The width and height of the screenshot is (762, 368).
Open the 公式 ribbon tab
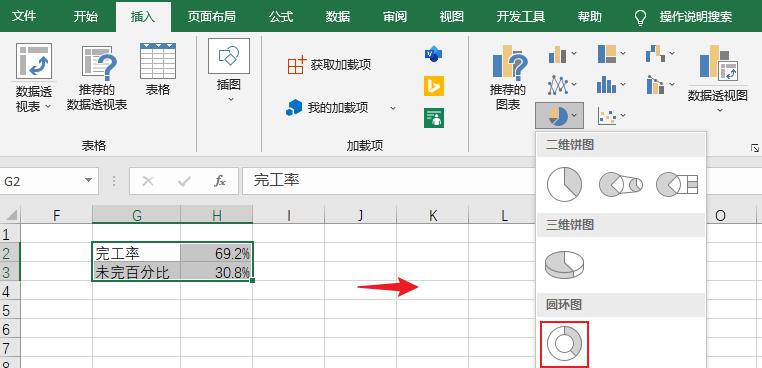281,17
